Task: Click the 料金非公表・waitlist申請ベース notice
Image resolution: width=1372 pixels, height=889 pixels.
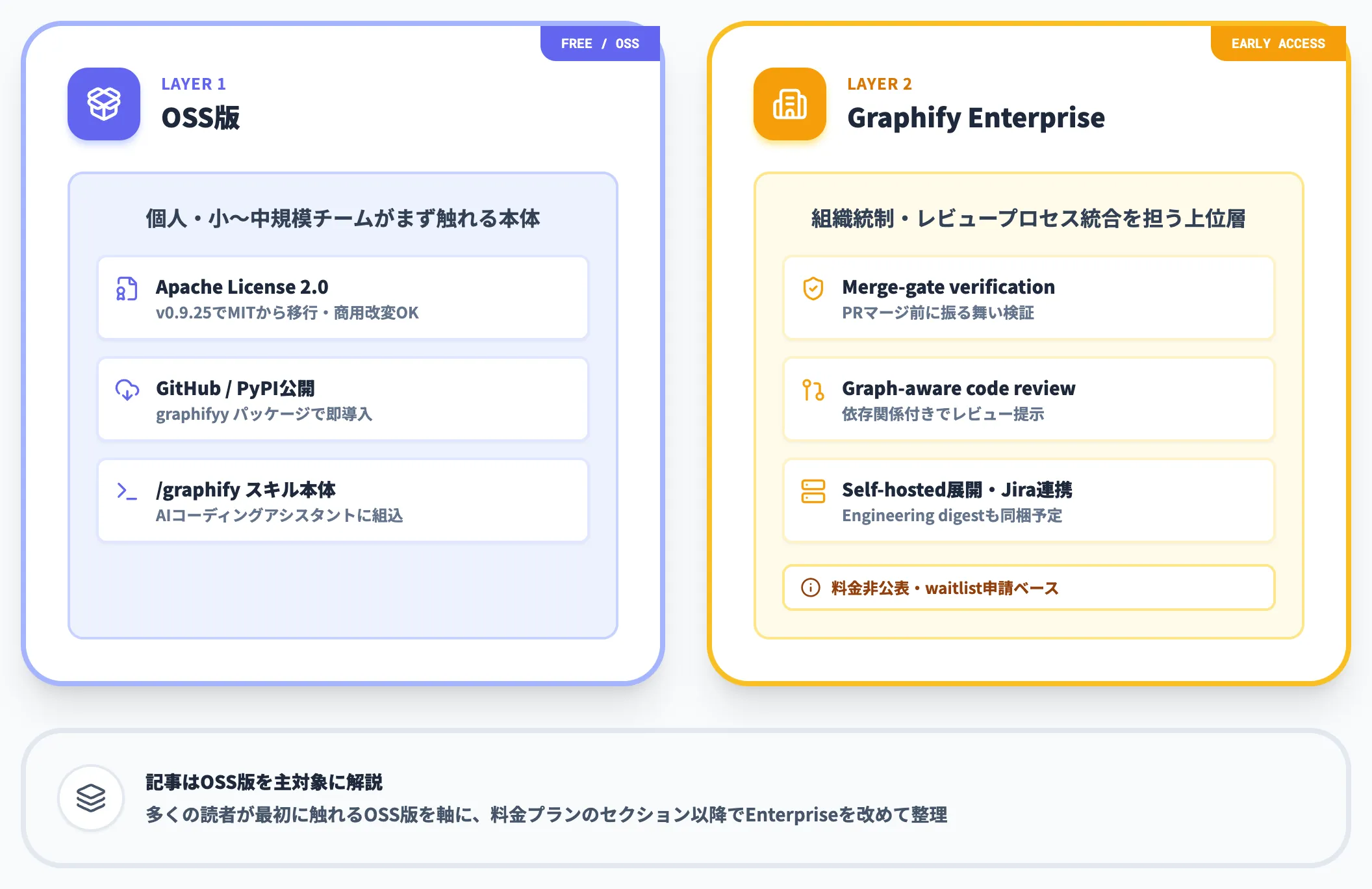Action: pyautogui.click(x=1029, y=587)
